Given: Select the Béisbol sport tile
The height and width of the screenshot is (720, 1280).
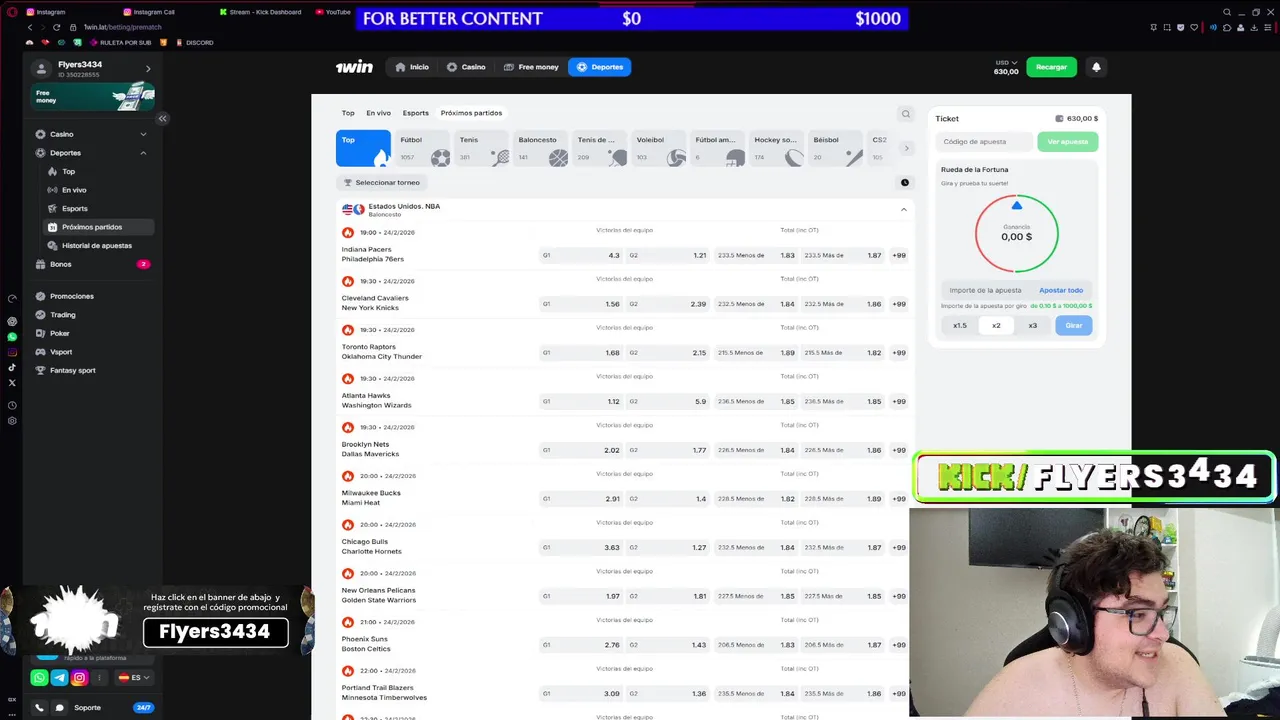Looking at the screenshot, I should click(837, 149).
